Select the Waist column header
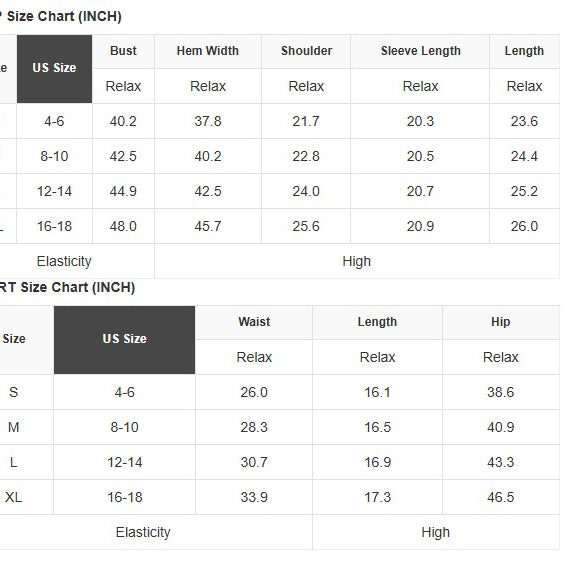The width and height of the screenshot is (567, 567). [x=254, y=322]
